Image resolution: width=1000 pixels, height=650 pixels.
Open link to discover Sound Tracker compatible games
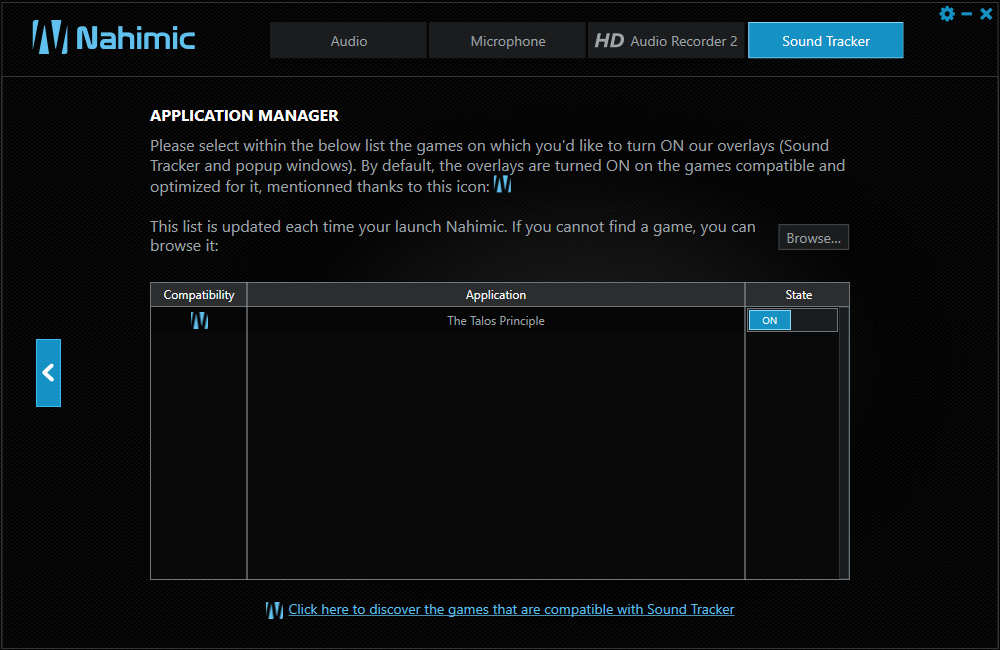click(511, 609)
